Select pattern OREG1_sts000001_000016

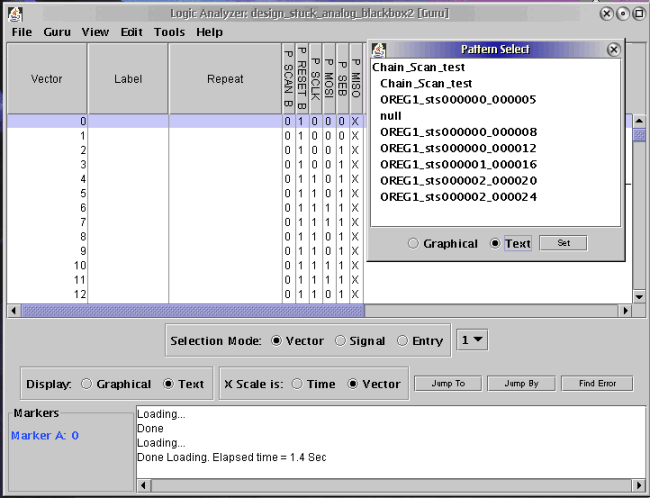coord(458,164)
